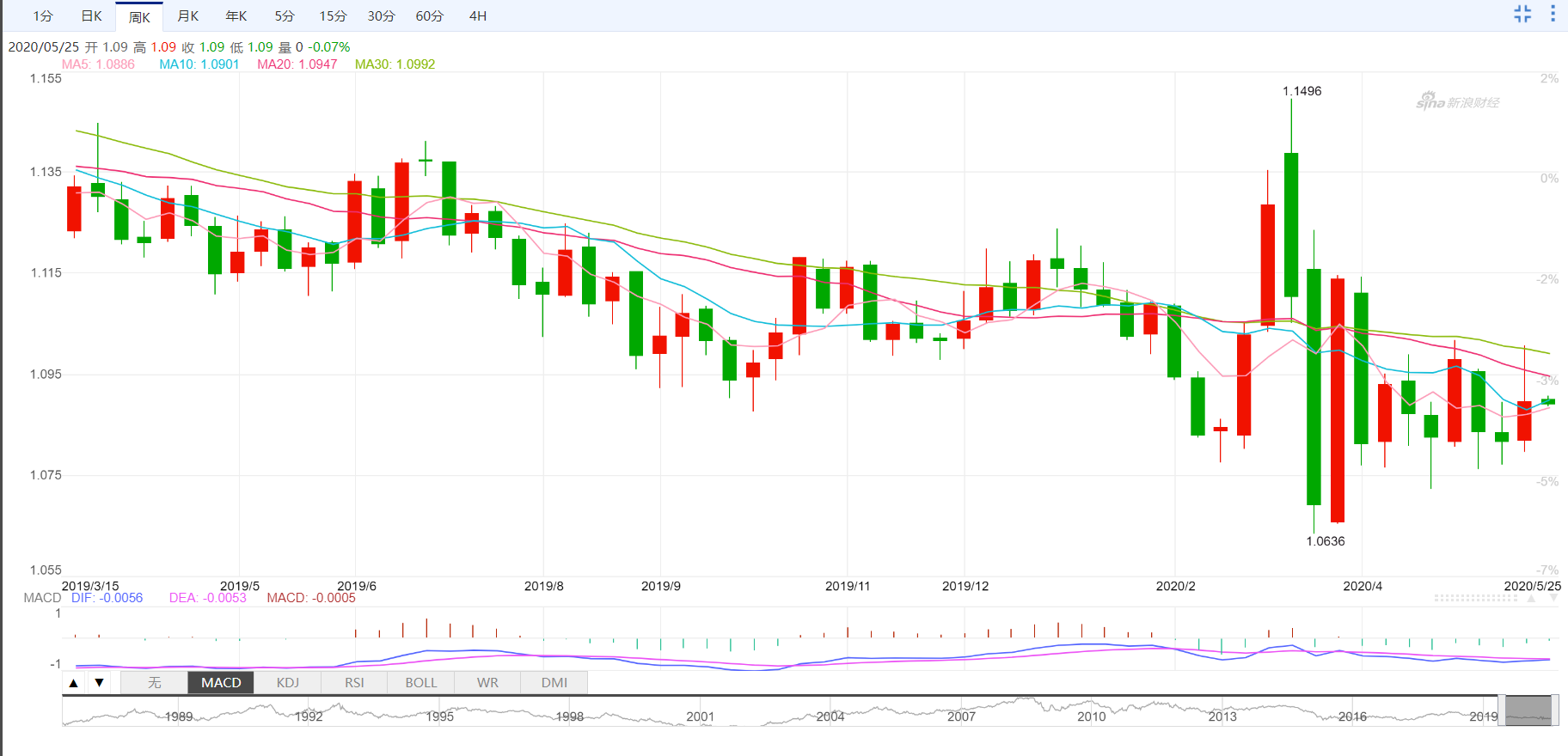Screen dimensions: 1568x756
Task: Exit fullscreen with the collapse icon
Action: tap(1522, 14)
